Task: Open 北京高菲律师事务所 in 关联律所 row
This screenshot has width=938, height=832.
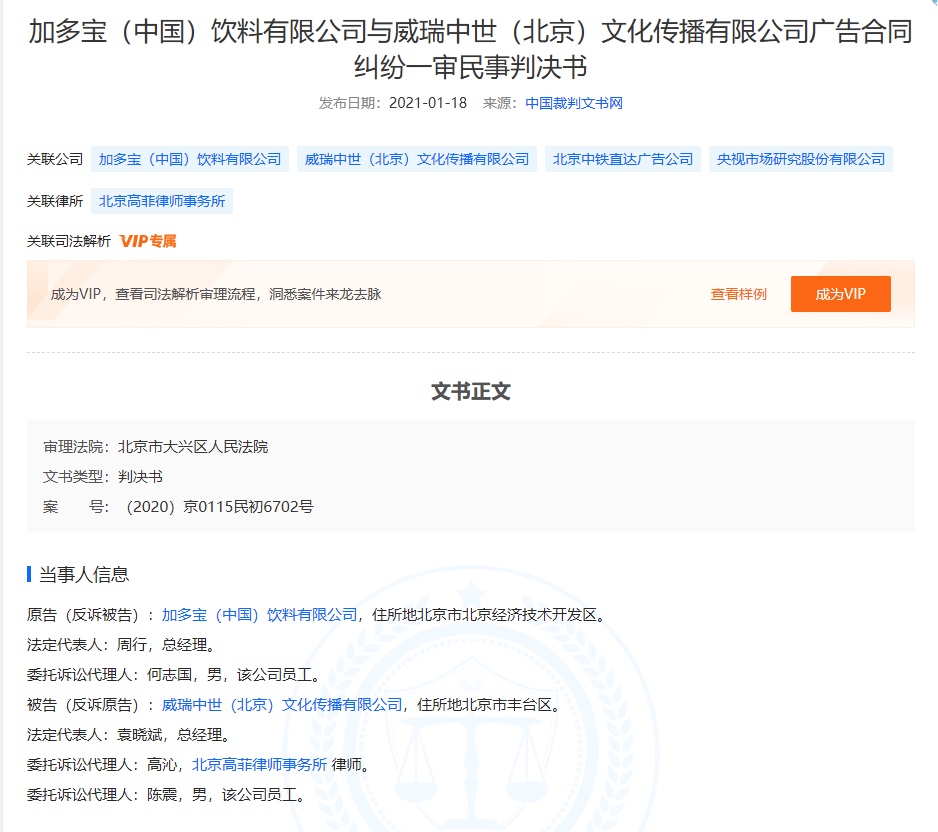Action: pos(160,201)
